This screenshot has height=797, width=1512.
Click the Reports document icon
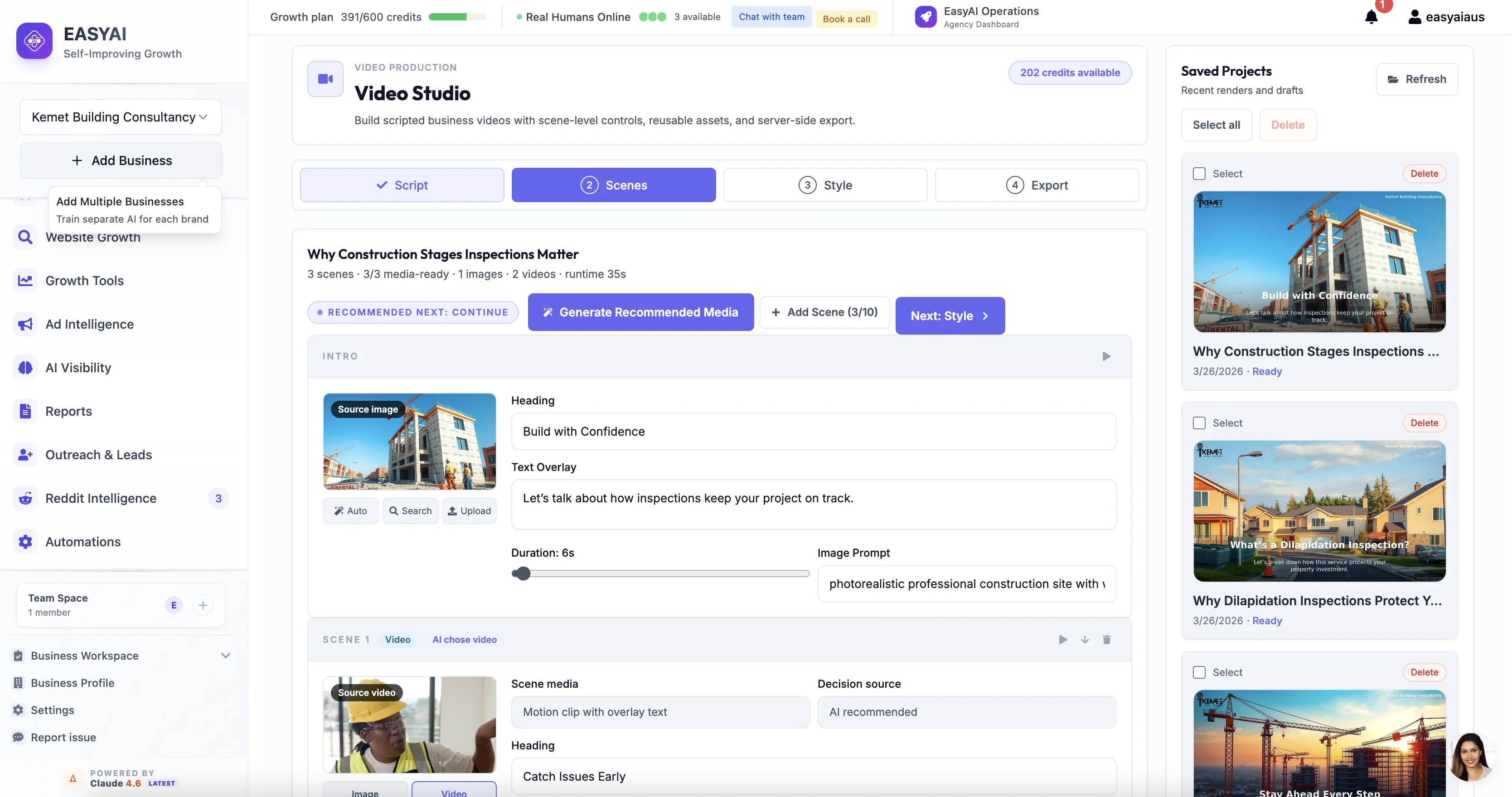[x=24, y=411]
